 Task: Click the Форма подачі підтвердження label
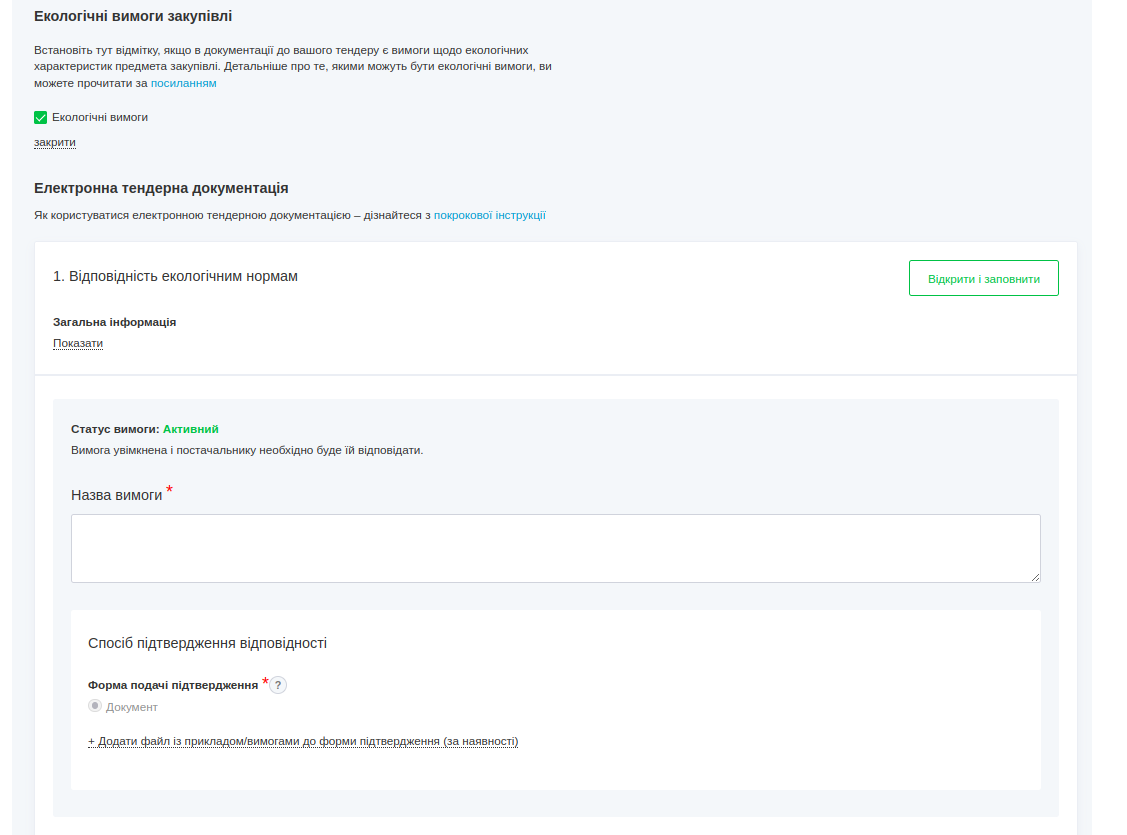[x=173, y=685]
